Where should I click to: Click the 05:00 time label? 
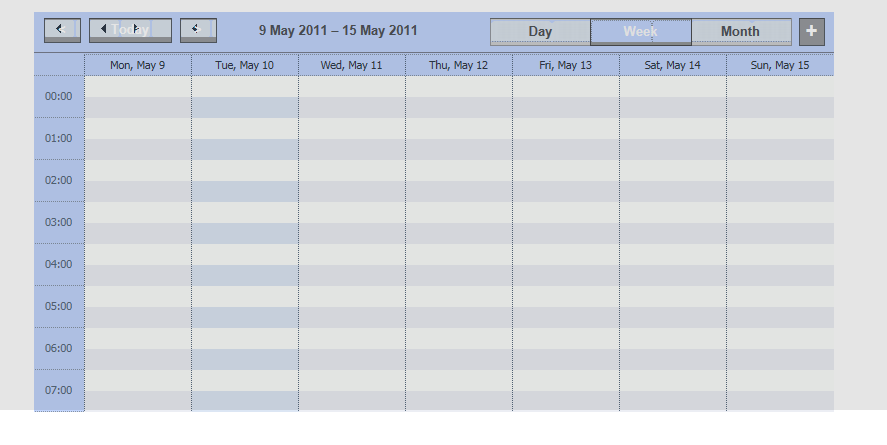click(59, 306)
